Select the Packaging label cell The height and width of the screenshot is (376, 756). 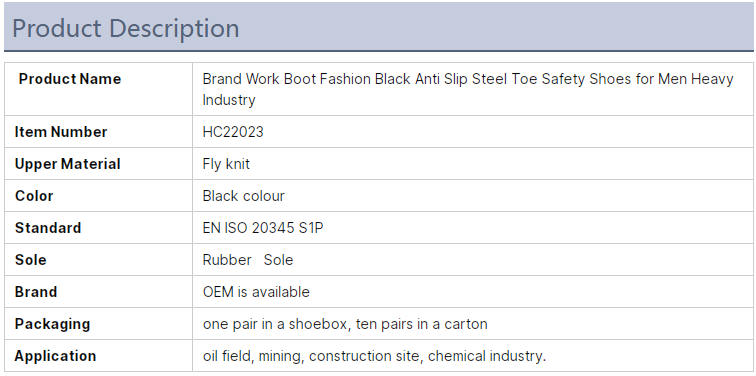coord(98,323)
